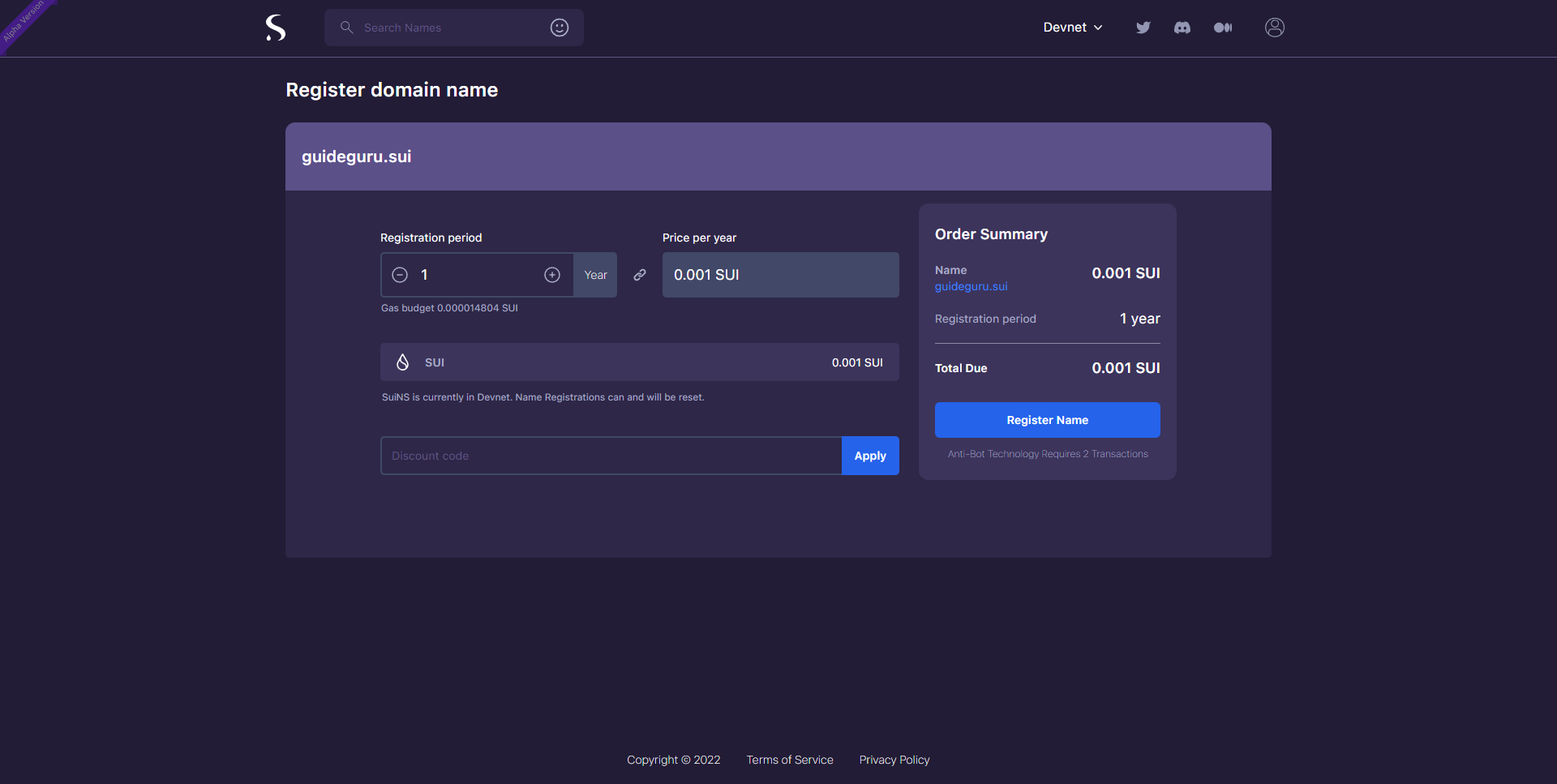Decrease registration period with minus icon
The image size is (1557, 784).
[x=400, y=275]
